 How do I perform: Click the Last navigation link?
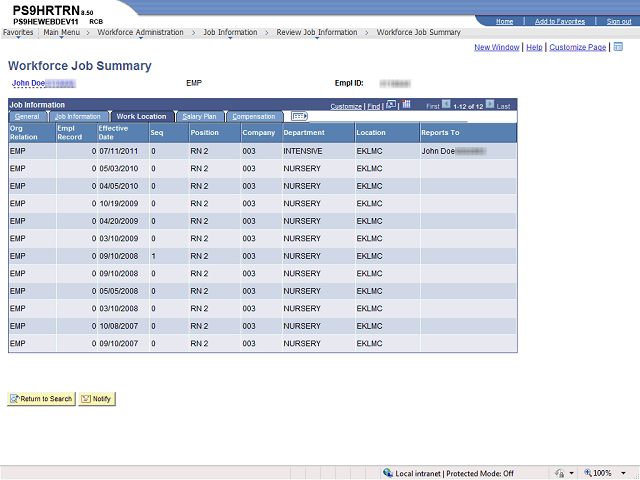click(503, 107)
